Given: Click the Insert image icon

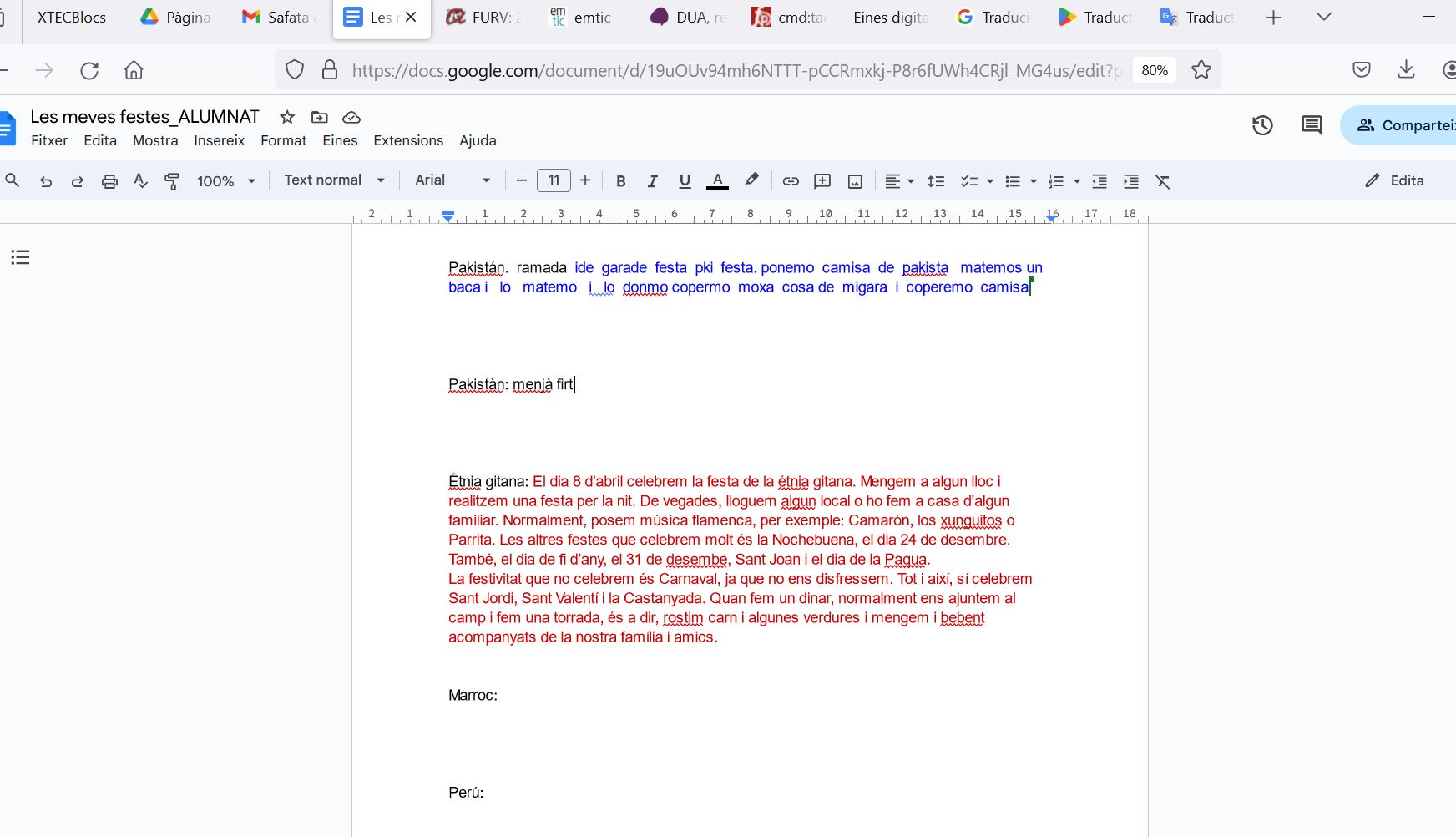Looking at the screenshot, I should click(855, 181).
